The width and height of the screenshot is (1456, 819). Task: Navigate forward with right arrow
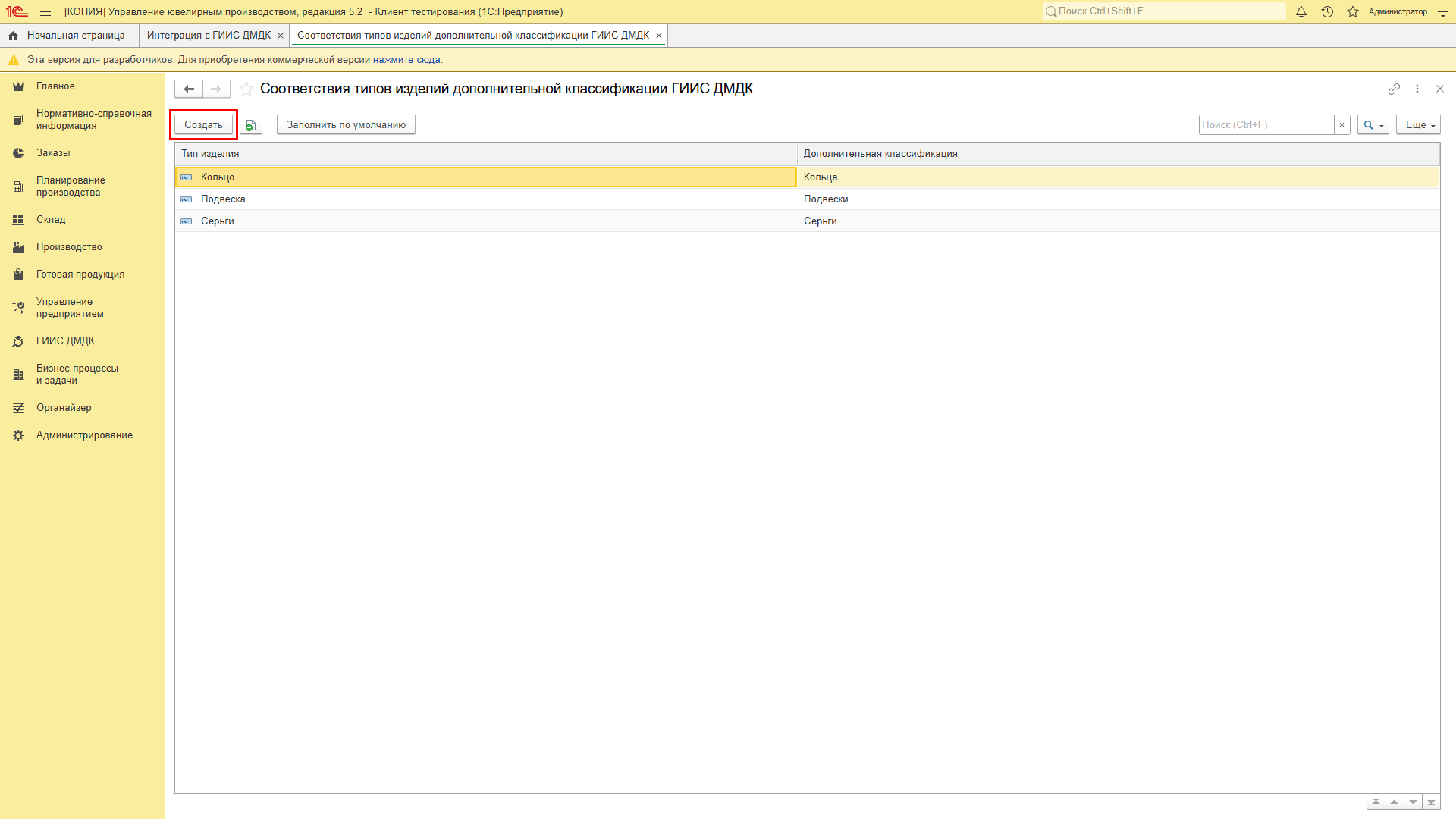216,89
